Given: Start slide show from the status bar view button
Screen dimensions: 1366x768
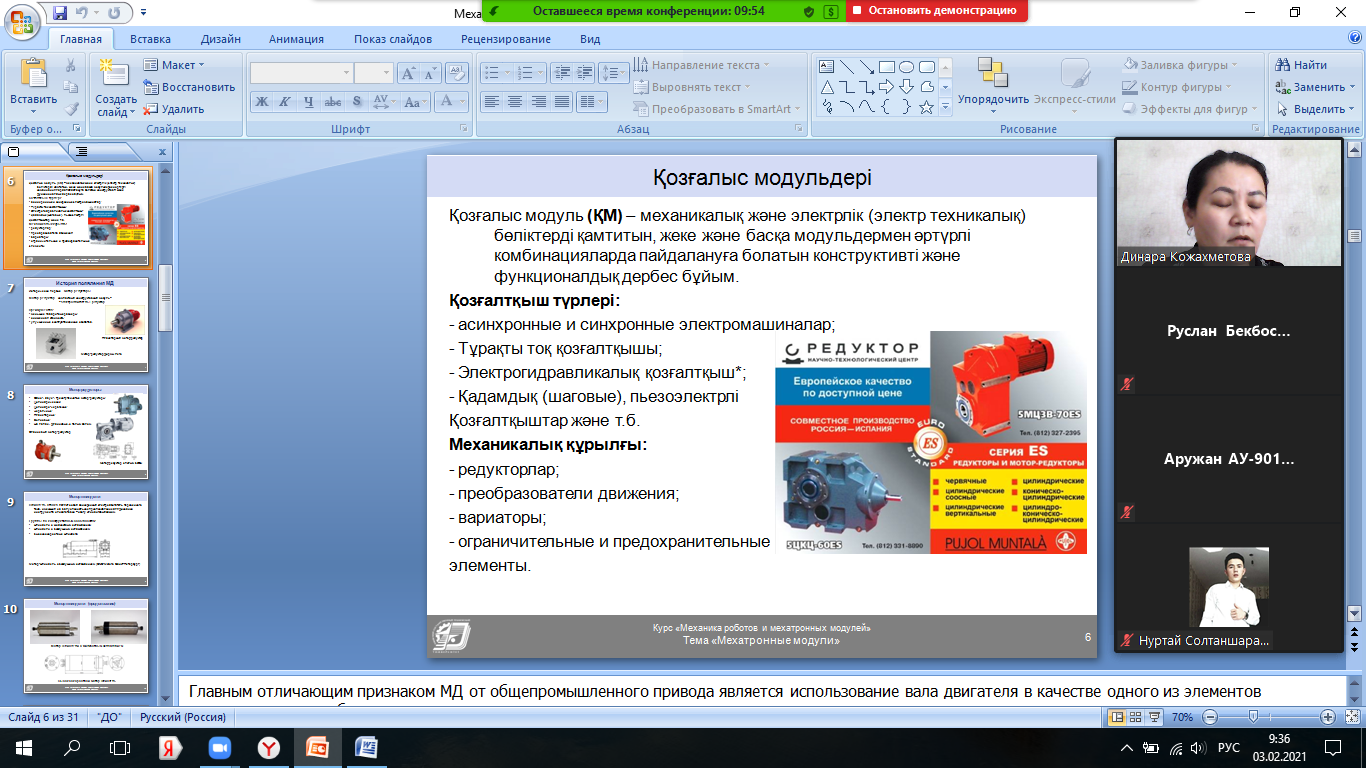Looking at the screenshot, I should pos(1155,717).
